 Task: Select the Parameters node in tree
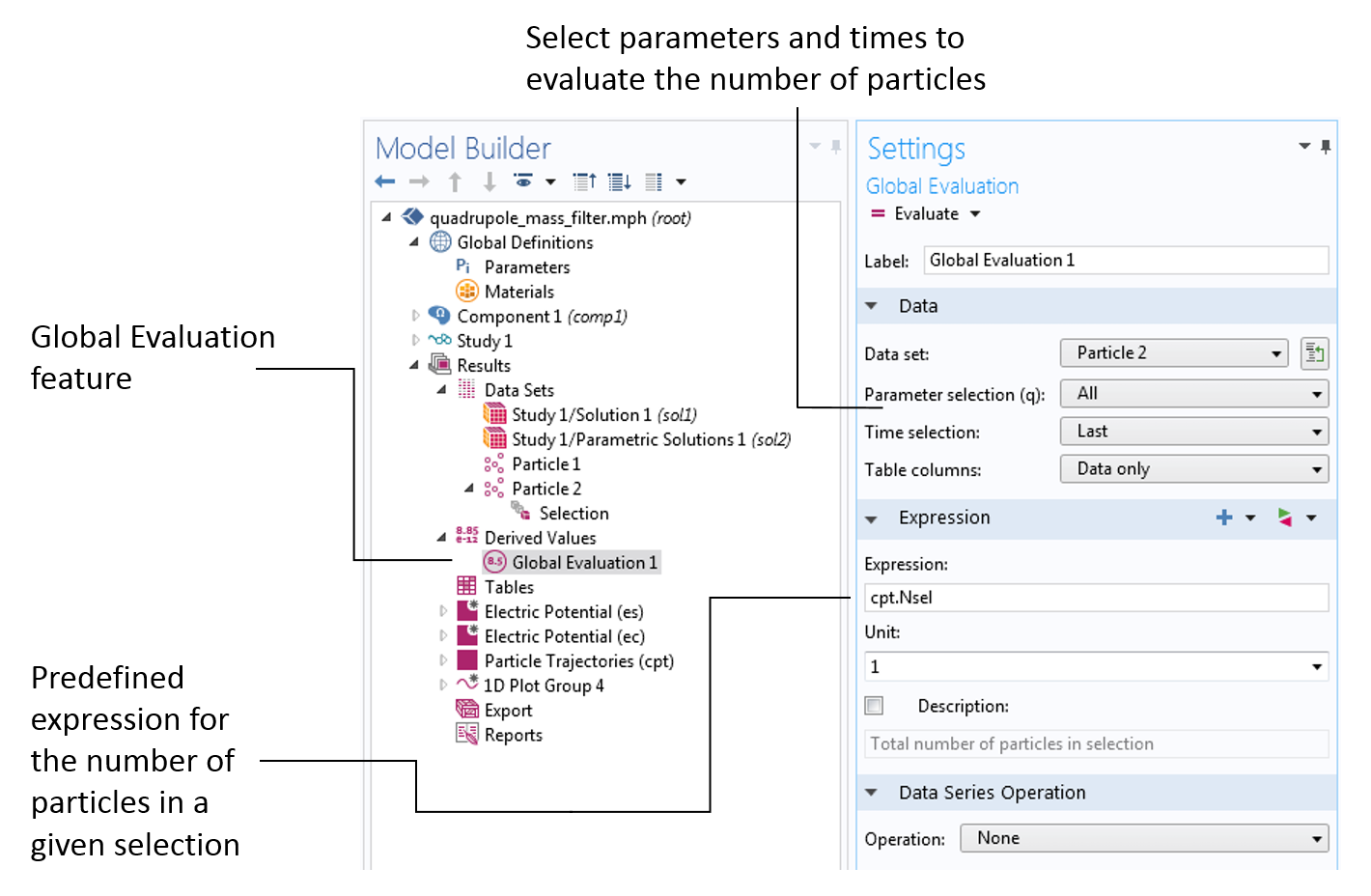[x=526, y=267]
